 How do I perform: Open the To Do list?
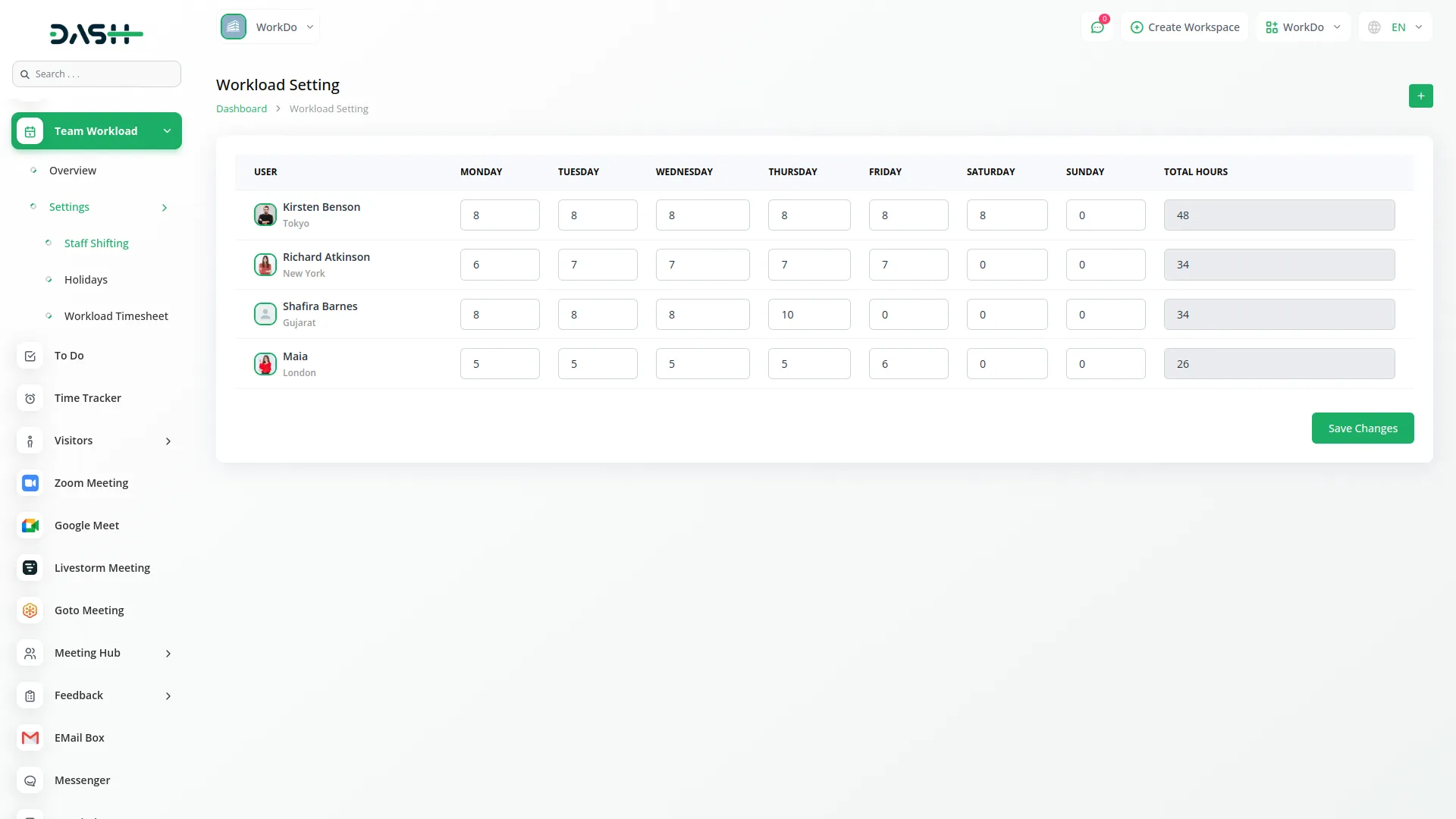pos(69,355)
